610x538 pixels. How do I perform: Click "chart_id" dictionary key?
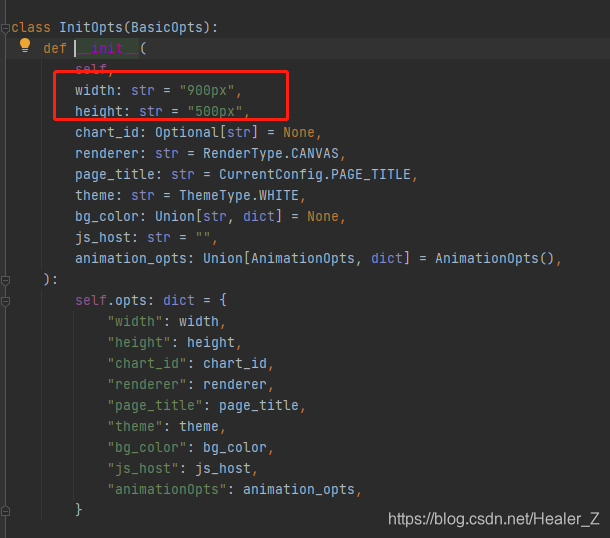(147, 363)
